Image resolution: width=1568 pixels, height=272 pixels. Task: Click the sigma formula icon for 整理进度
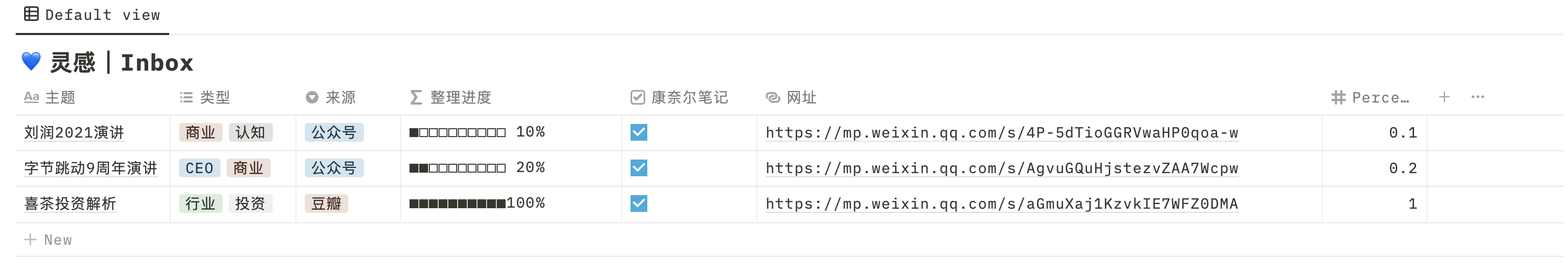point(416,97)
